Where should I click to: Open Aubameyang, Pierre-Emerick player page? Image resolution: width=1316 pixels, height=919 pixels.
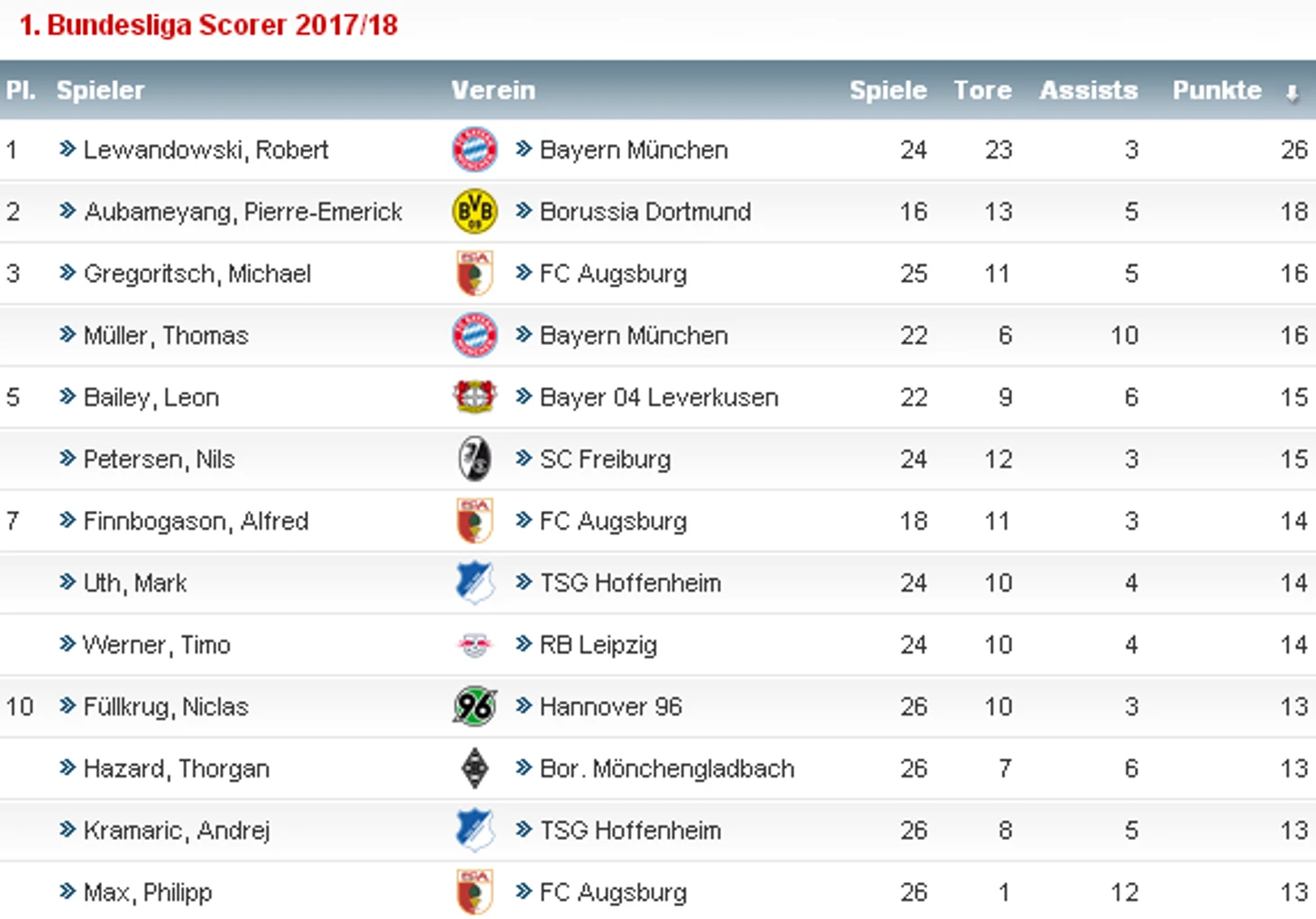[x=242, y=212]
